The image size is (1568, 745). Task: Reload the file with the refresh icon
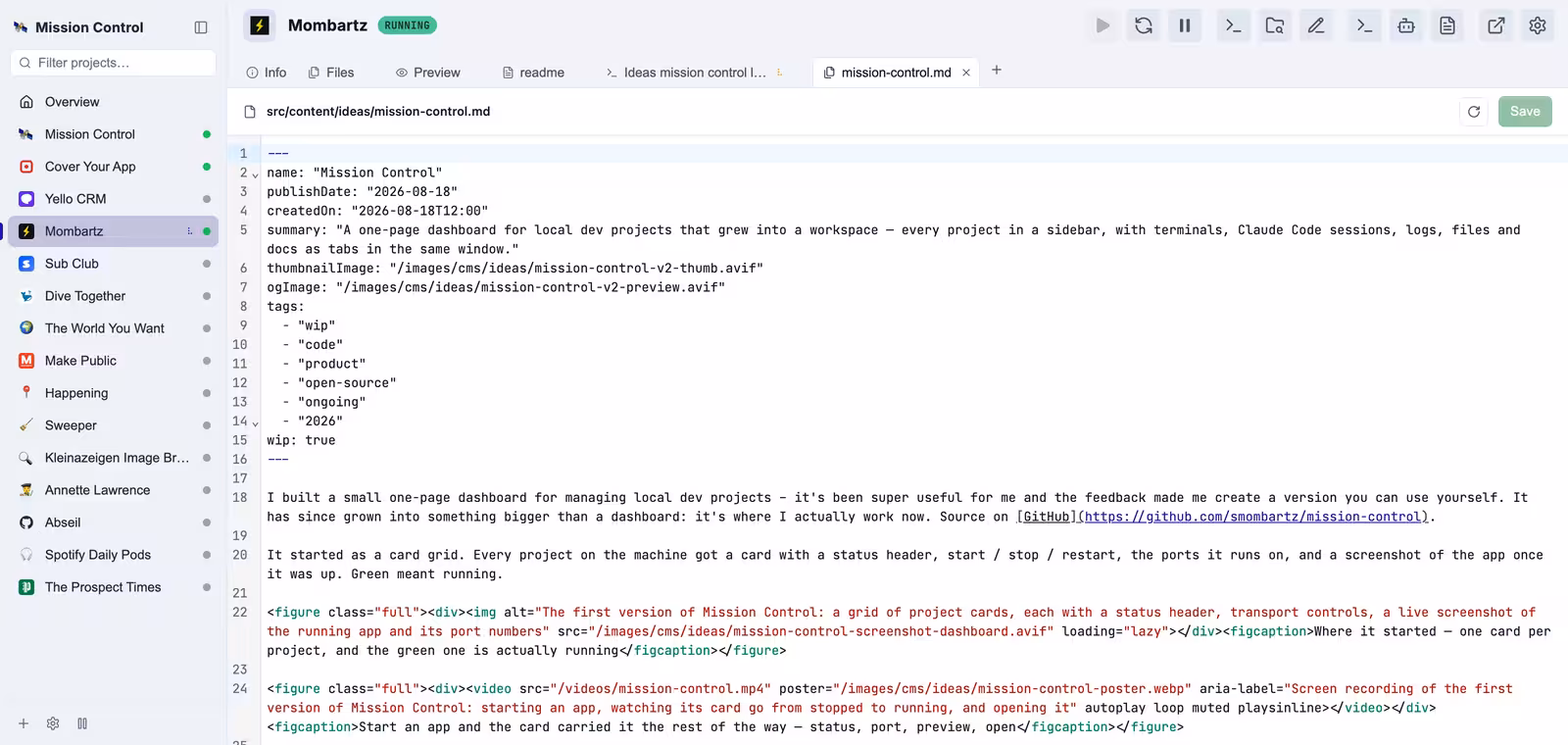1474,112
